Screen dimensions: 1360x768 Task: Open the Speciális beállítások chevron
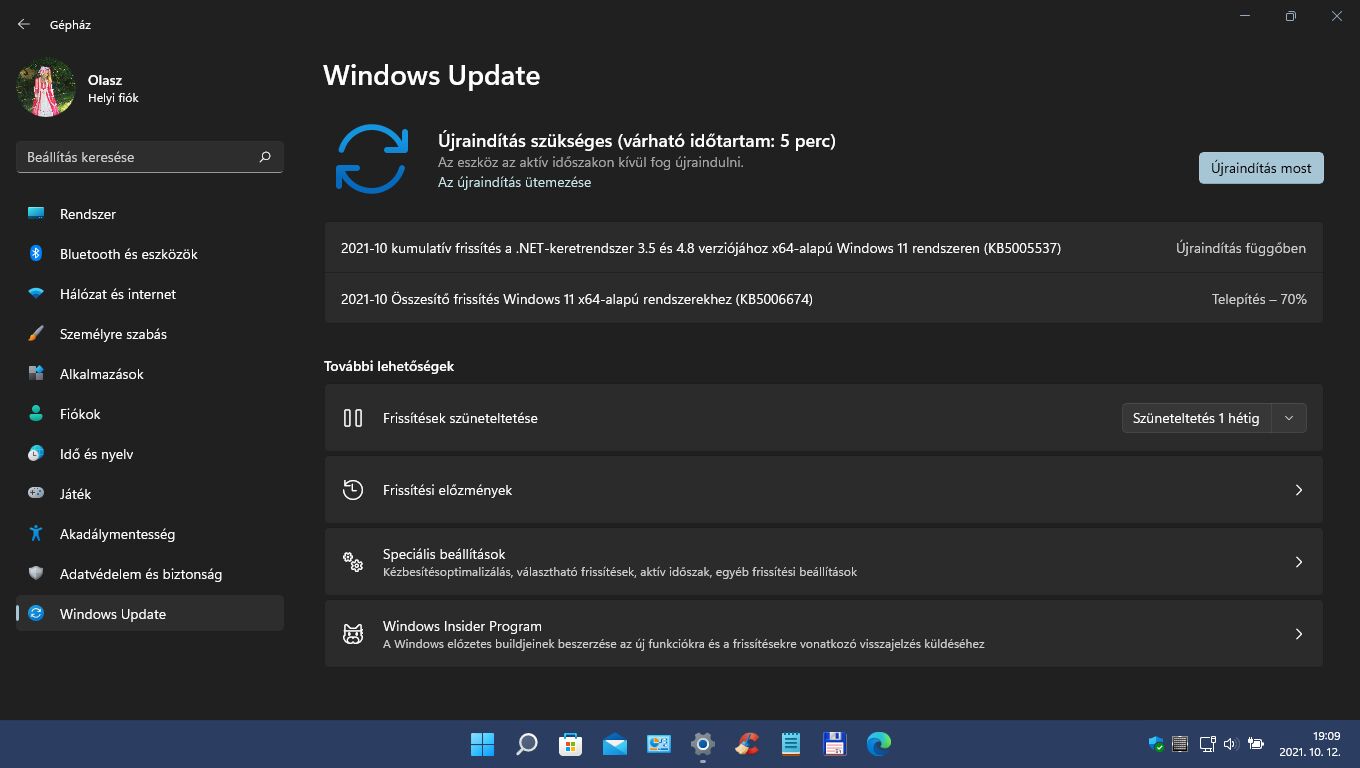pos(1299,562)
